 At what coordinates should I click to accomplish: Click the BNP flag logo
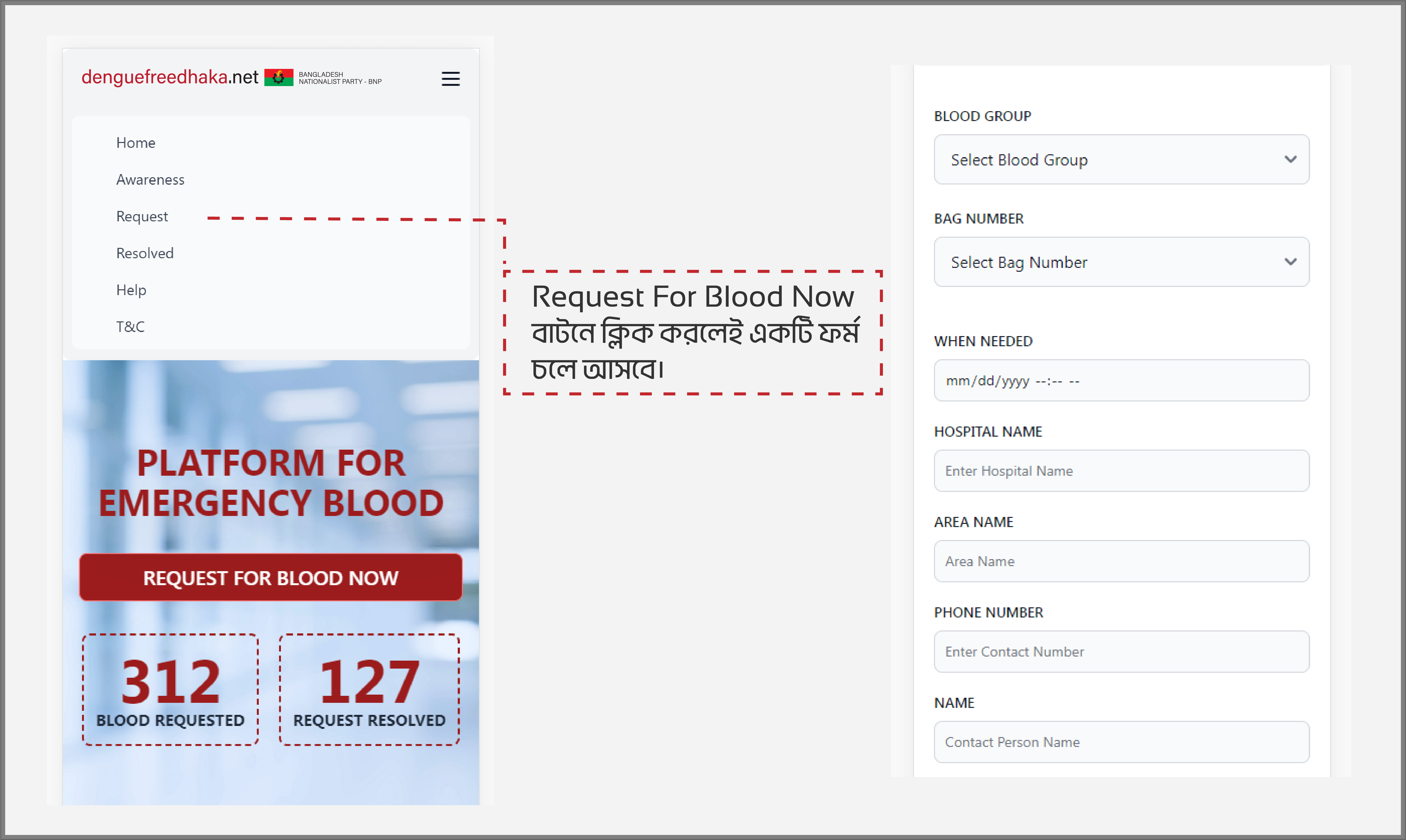[x=279, y=78]
